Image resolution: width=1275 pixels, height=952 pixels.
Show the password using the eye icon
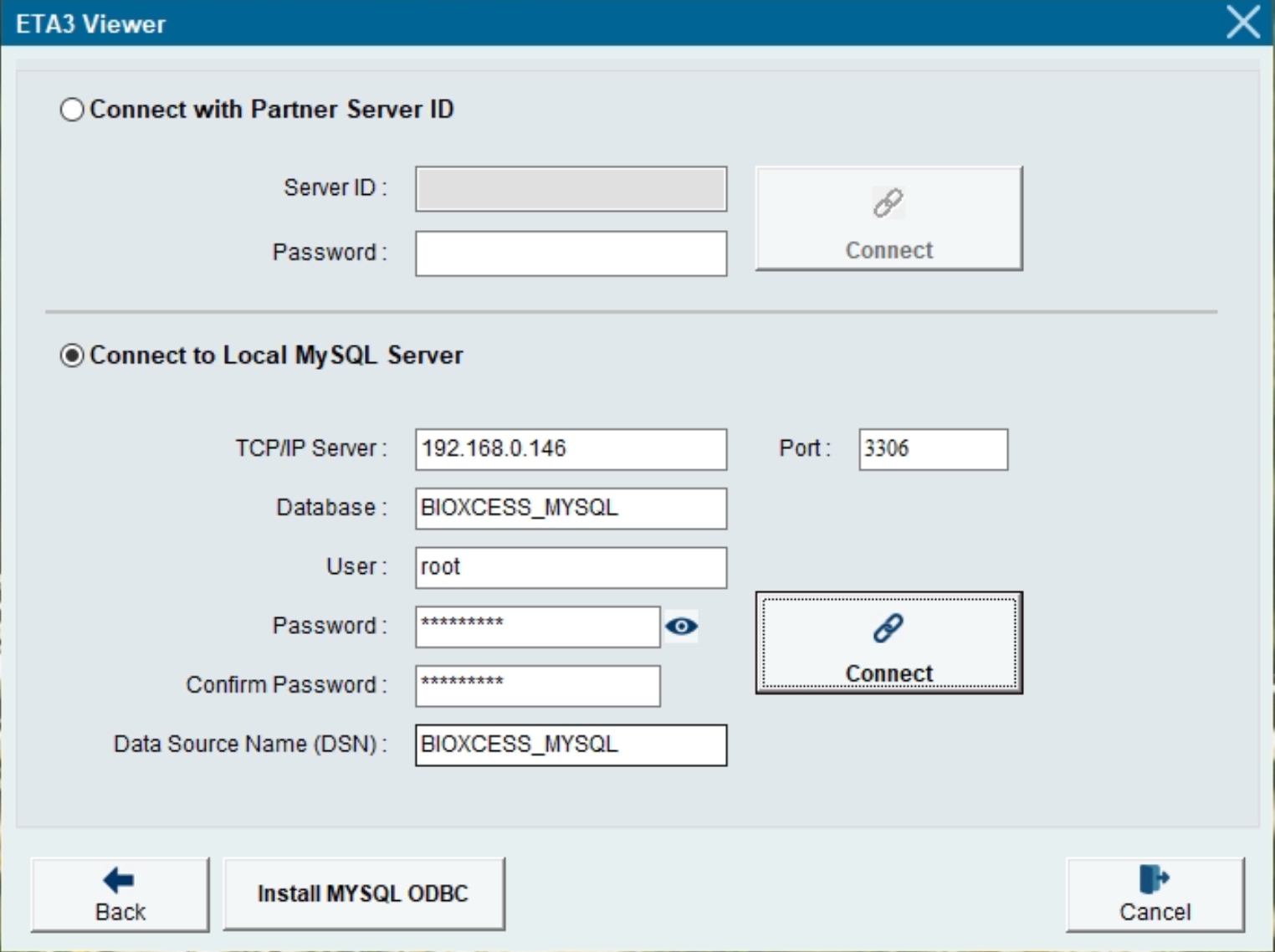pos(681,627)
